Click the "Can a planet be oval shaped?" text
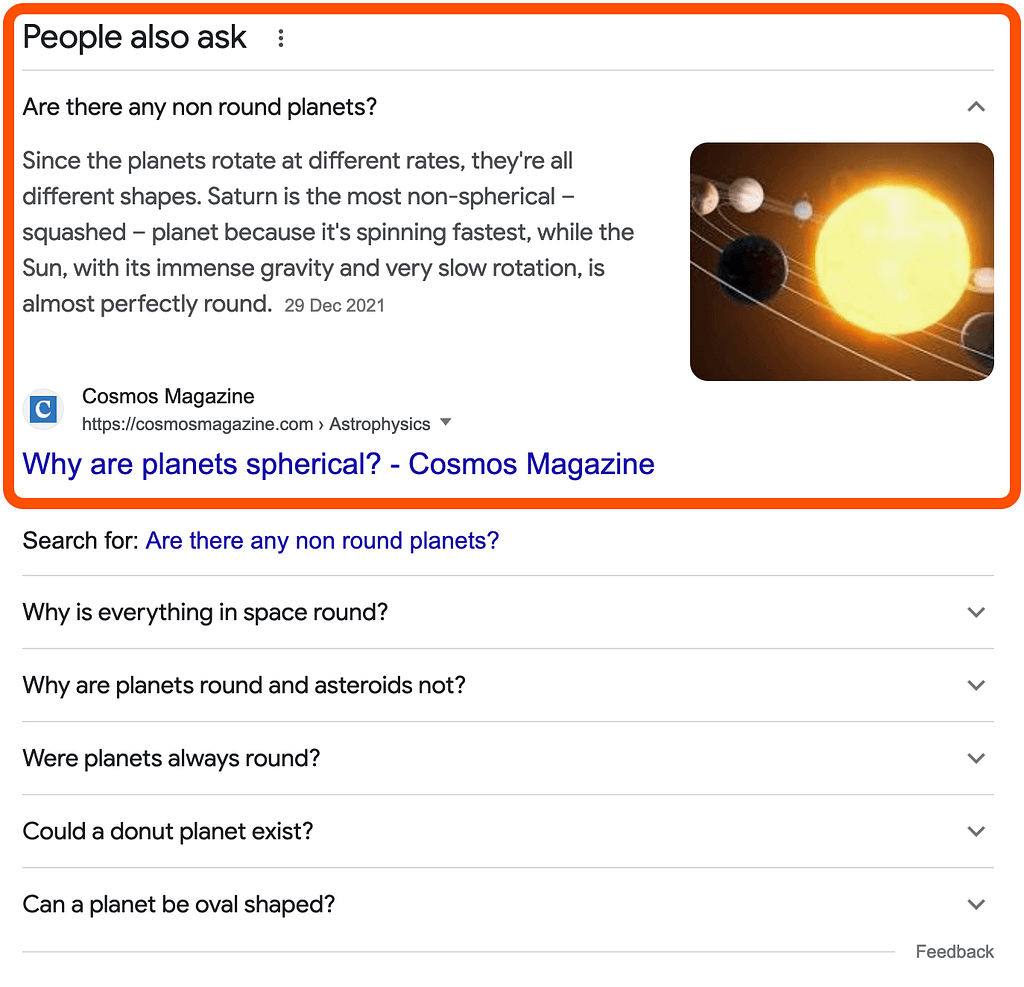Screen dimensions: 1024x987 179,904
